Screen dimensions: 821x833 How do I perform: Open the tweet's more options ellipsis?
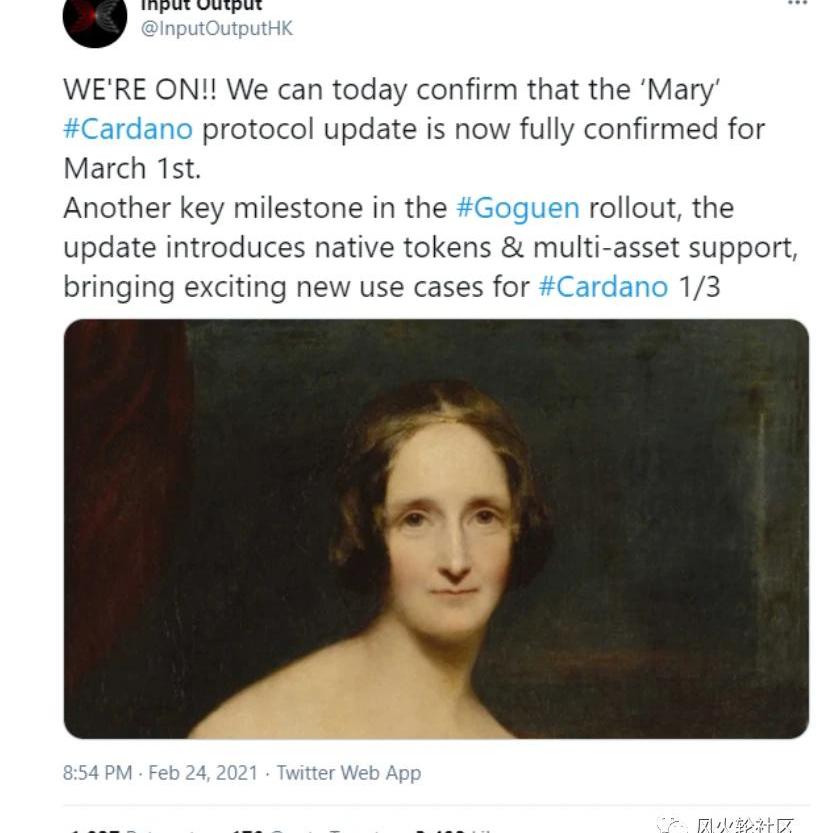[796, 4]
